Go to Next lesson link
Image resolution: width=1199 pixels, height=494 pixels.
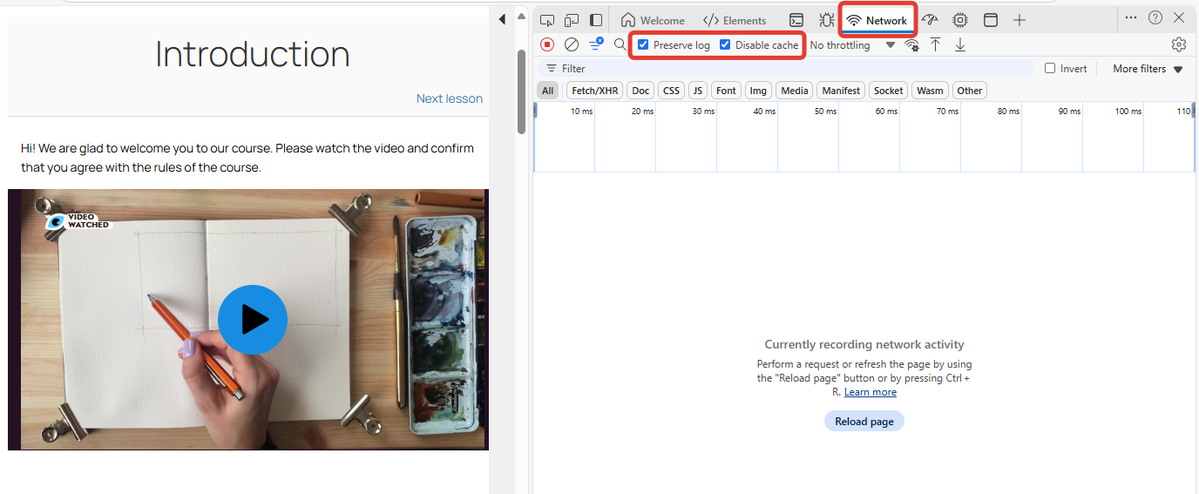tap(449, 99)
